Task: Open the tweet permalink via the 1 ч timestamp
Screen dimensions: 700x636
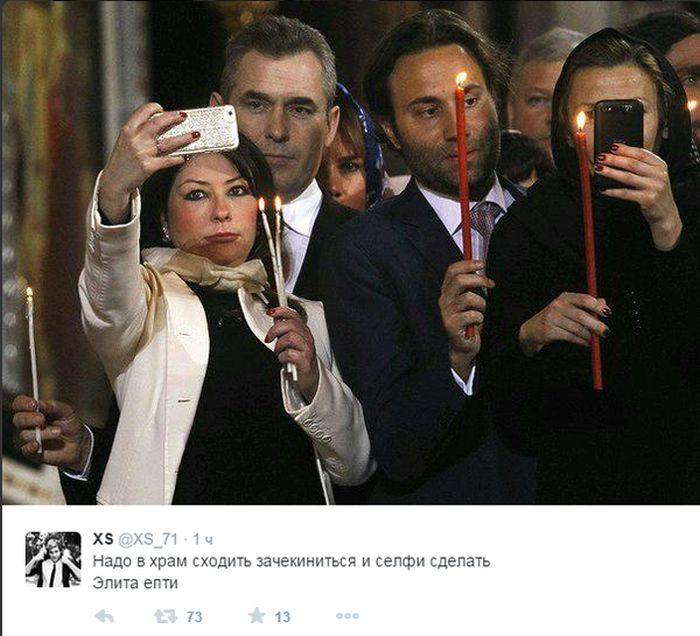Action: click(203, 540)
